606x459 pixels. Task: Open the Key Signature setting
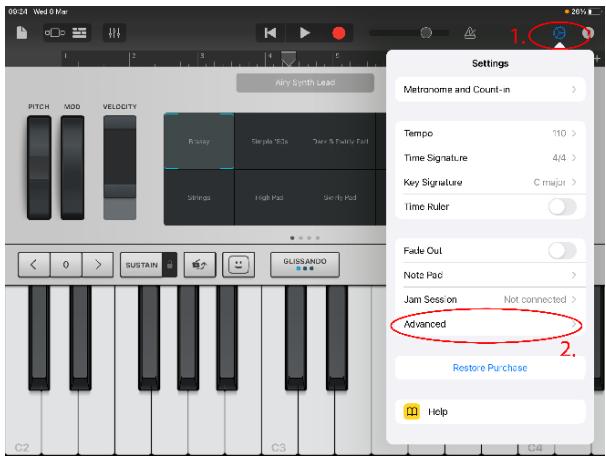click(x=490, y=182)
